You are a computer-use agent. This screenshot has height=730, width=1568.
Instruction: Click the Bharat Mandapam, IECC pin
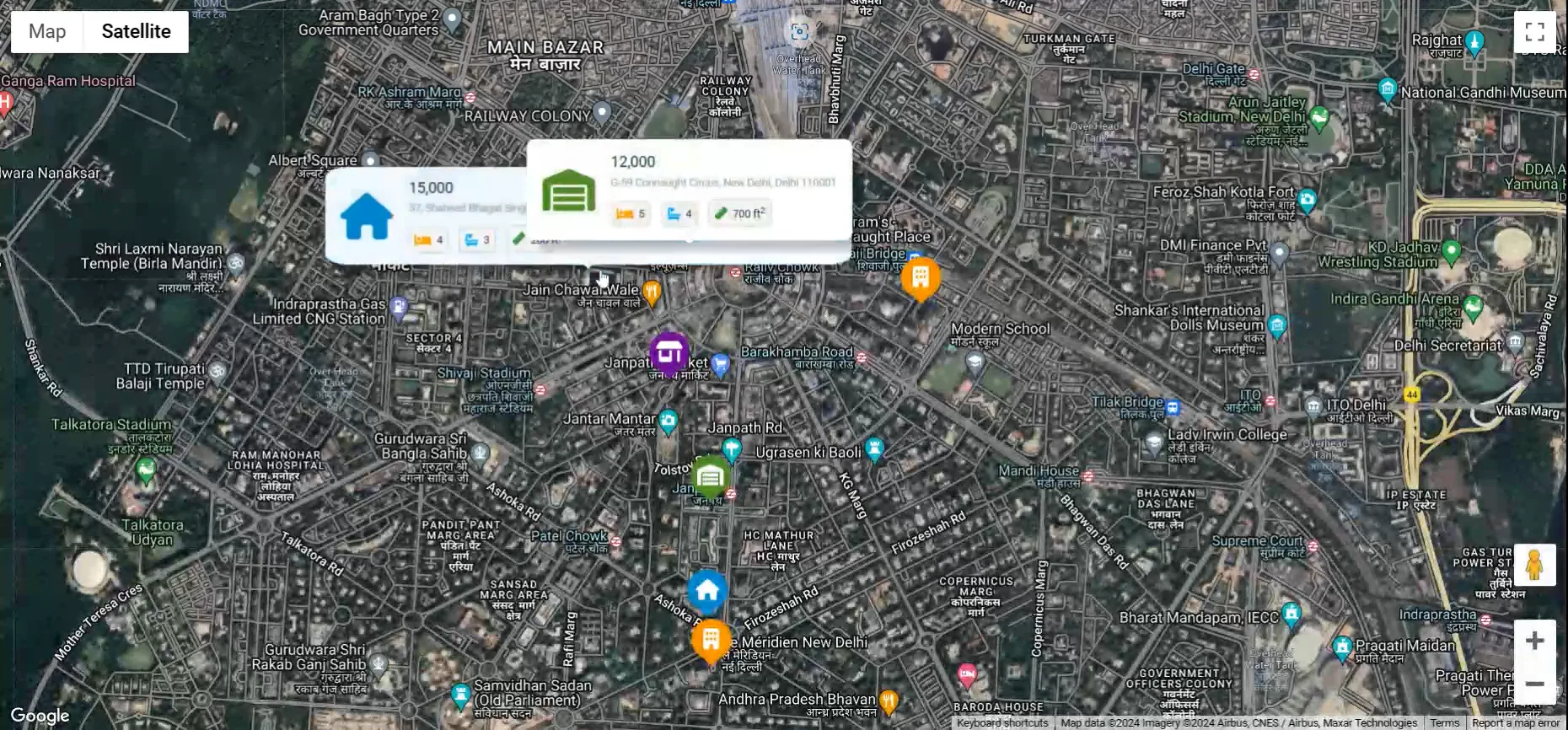pyautogui.click(x=1291, y=615)
